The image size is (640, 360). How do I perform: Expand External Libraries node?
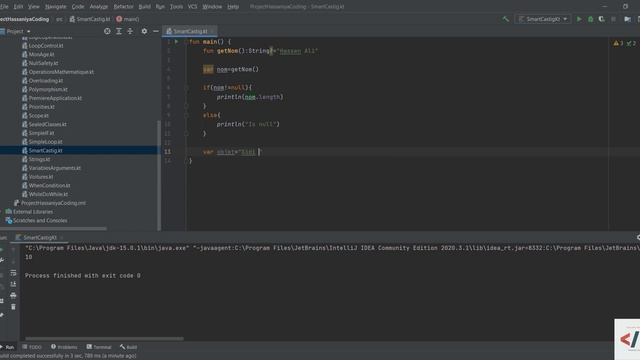click(2, 212)
